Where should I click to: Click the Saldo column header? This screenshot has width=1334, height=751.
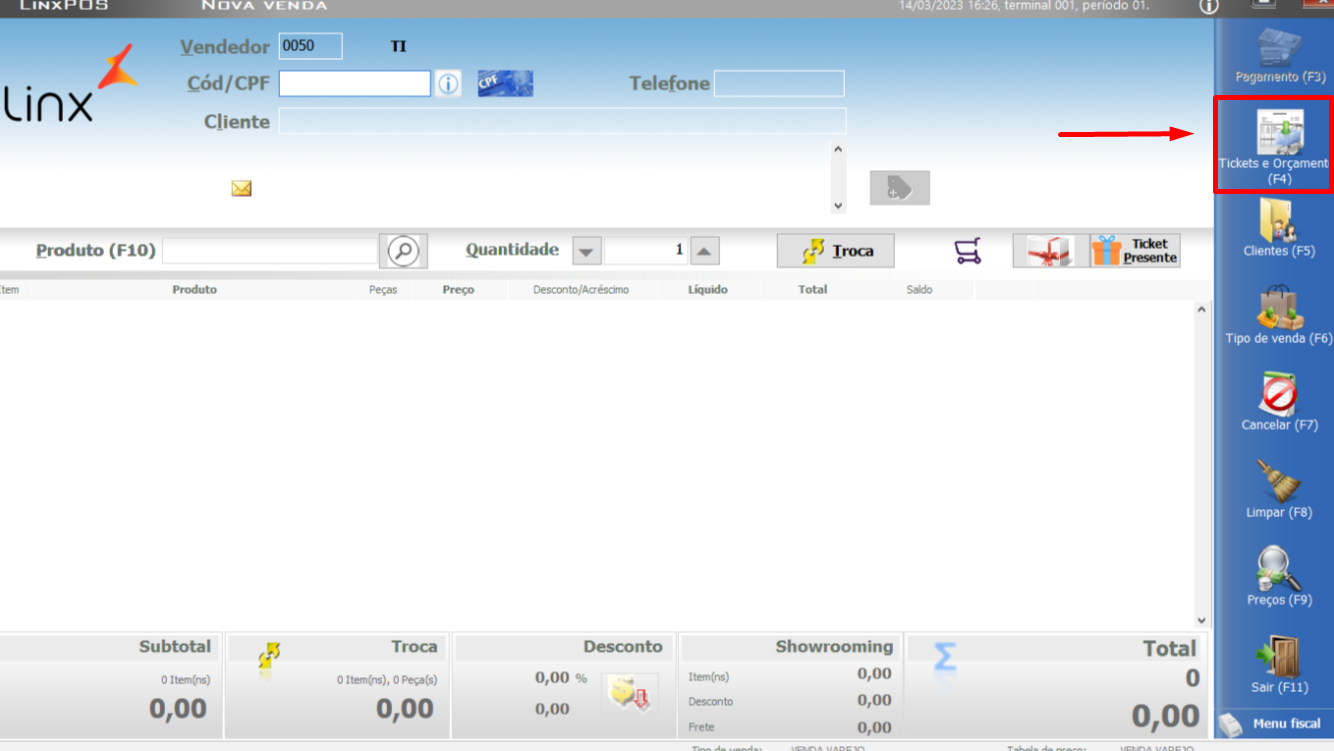(x=920, y=290)
